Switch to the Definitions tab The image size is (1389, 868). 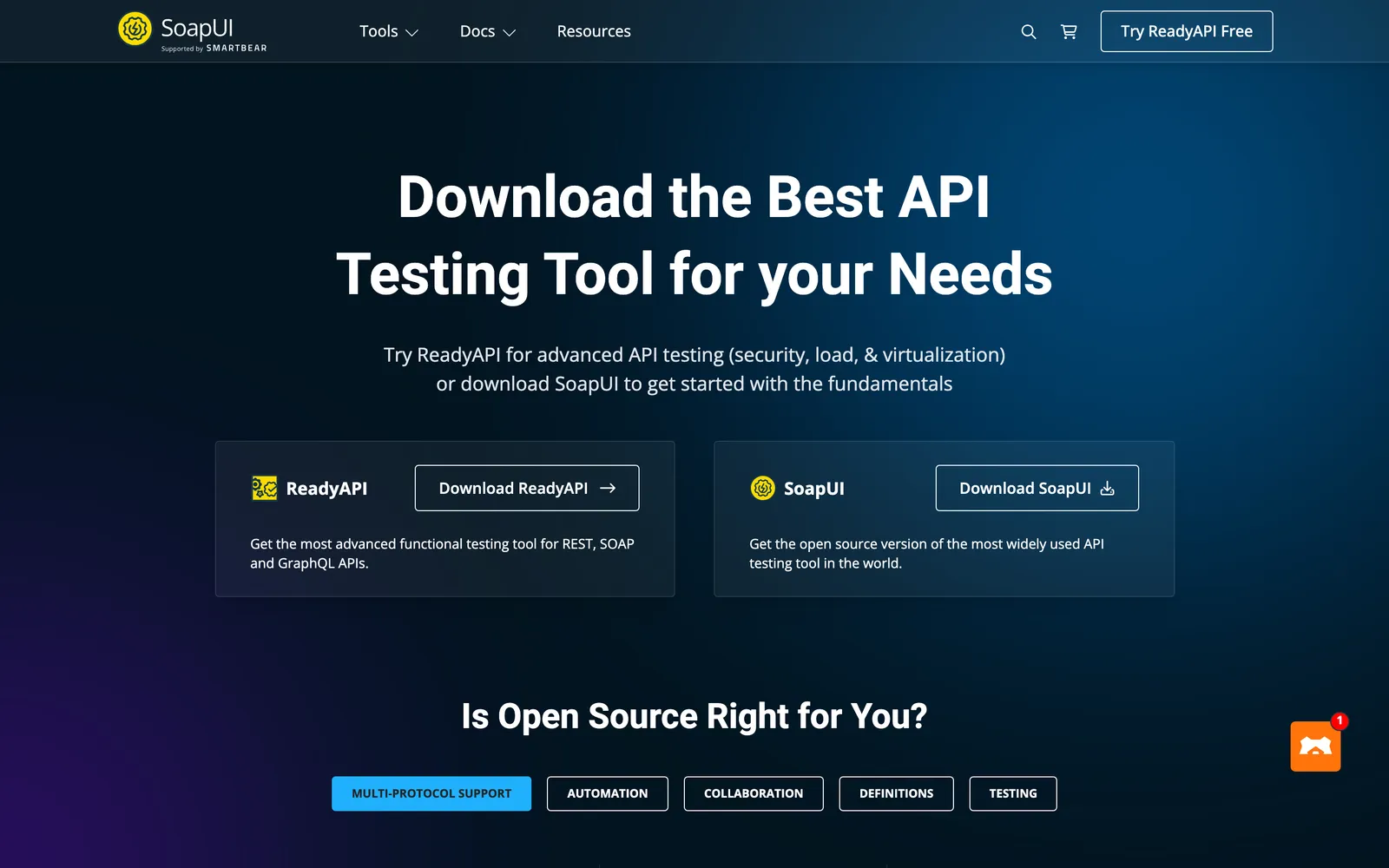897,793
